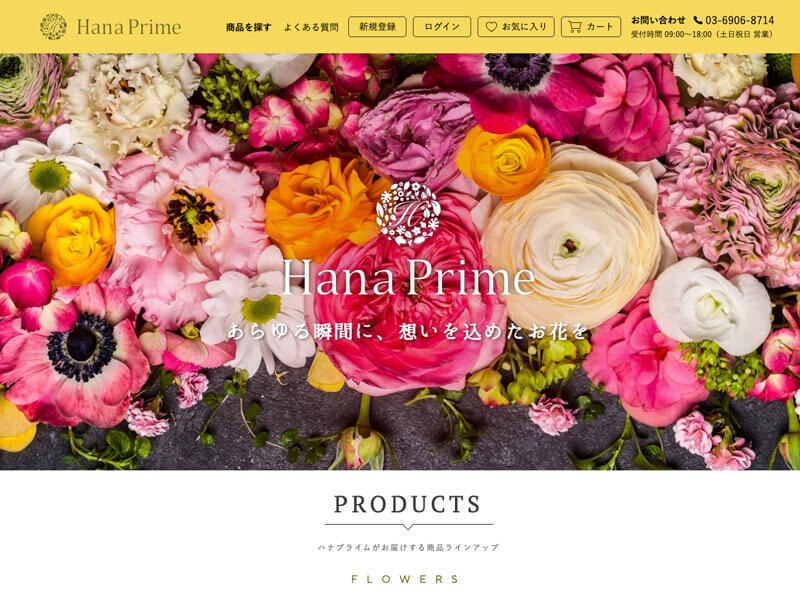The width and height of the screenshot is (800, 600).
Task: Click the shopping cart icon
Action: point(575,27)
